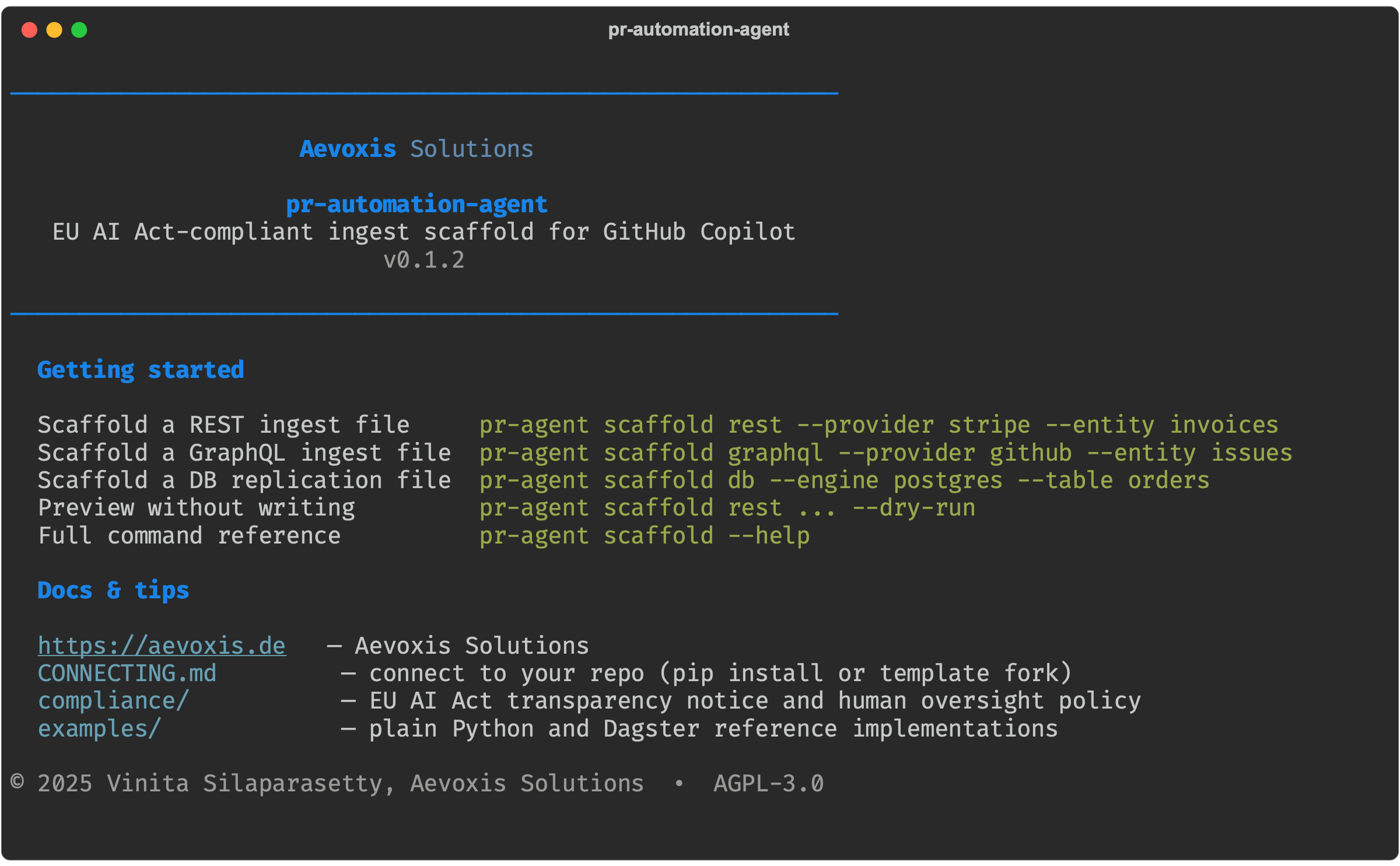Screen dimensions: 1400x866
Task: Open the https://aevoxis.de link
Action: 162,646
